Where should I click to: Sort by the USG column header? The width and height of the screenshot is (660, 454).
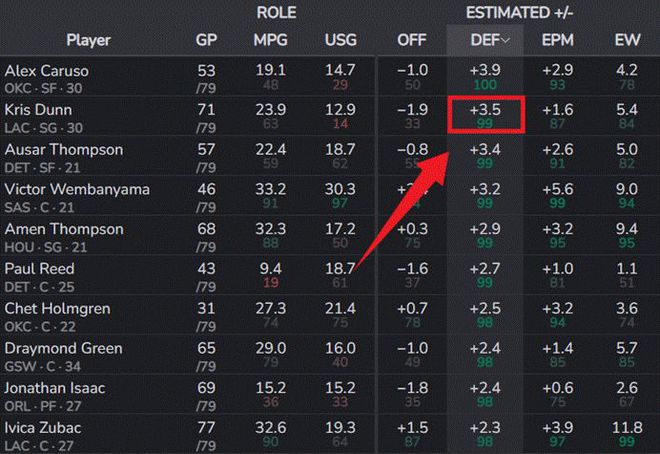click(340, 41)
